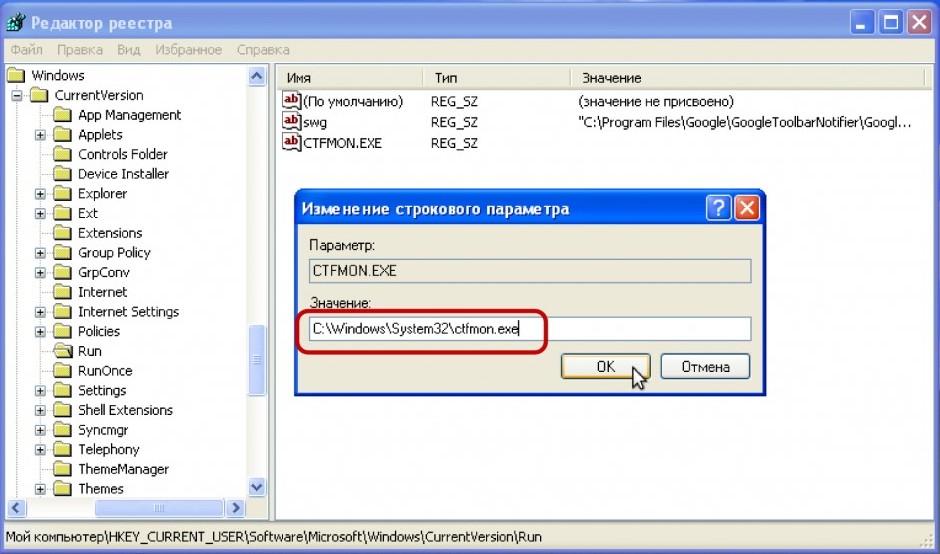Select the Internet Settings folder icon

62,312
